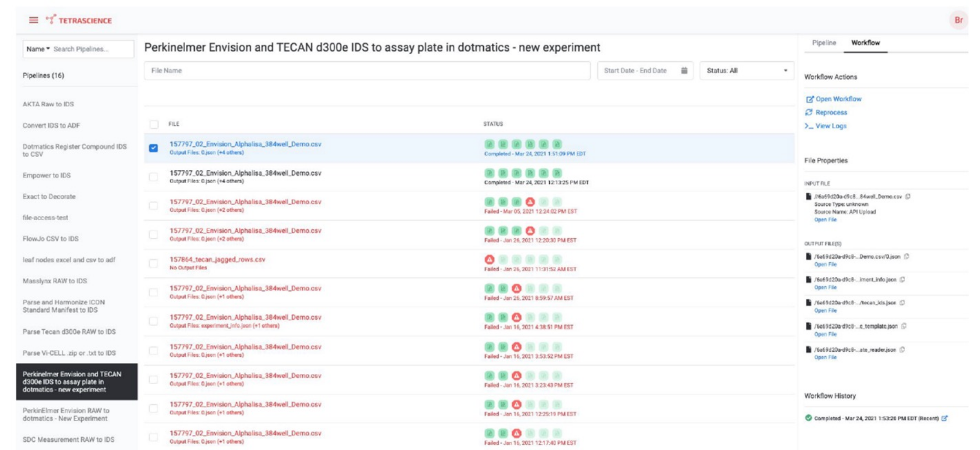
Task: Select the file-access-test pipeline
Action: (x=46, y=218)
